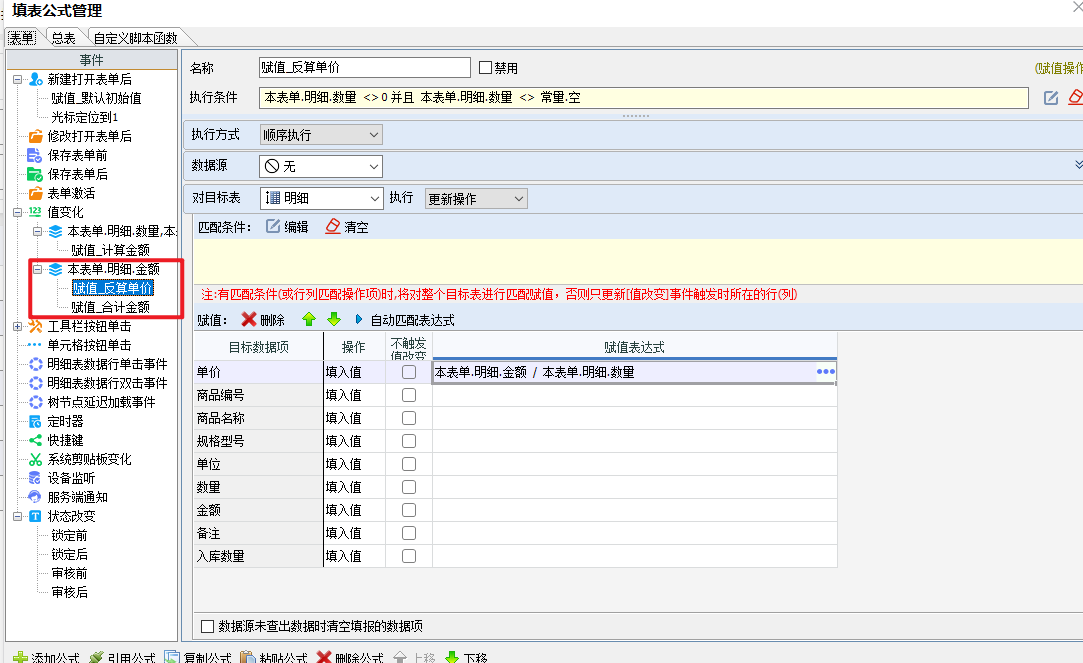Open the 更新操作 execution dropdown

476,199
